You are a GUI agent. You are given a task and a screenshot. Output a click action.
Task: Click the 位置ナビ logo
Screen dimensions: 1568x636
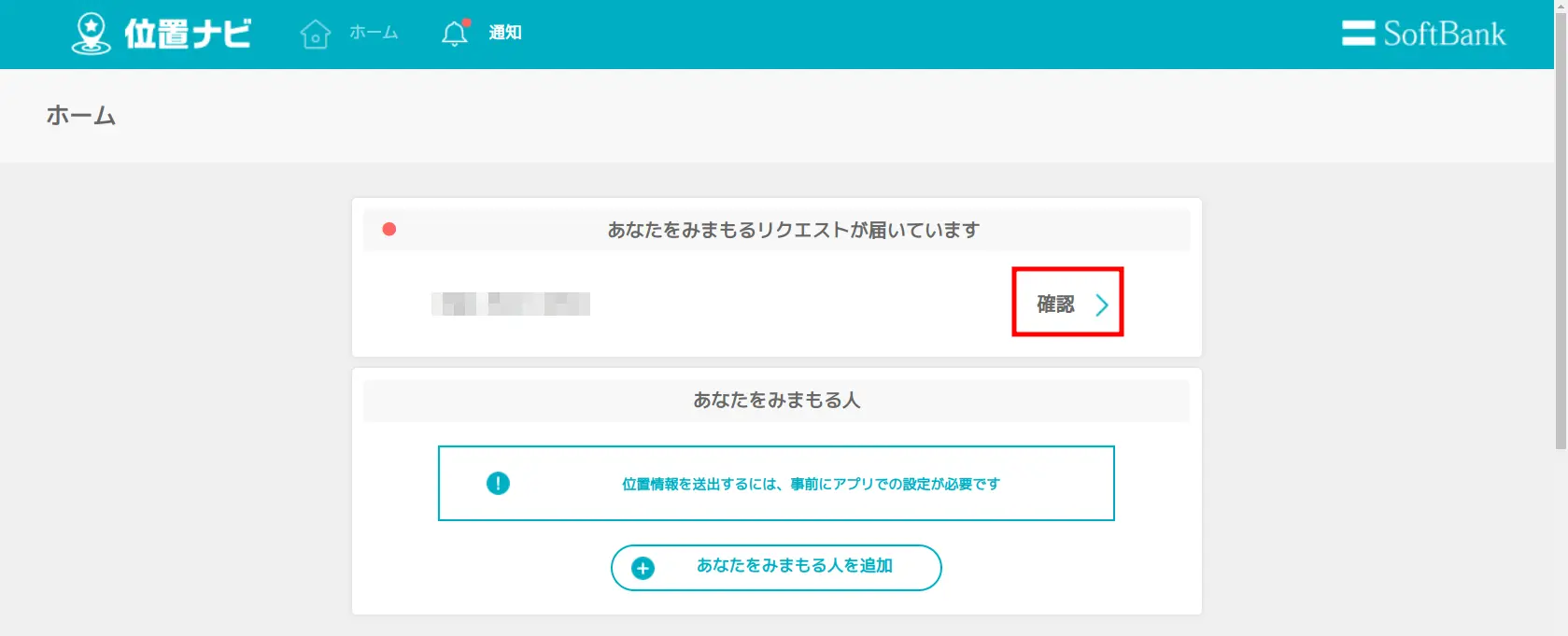(162, 34)
